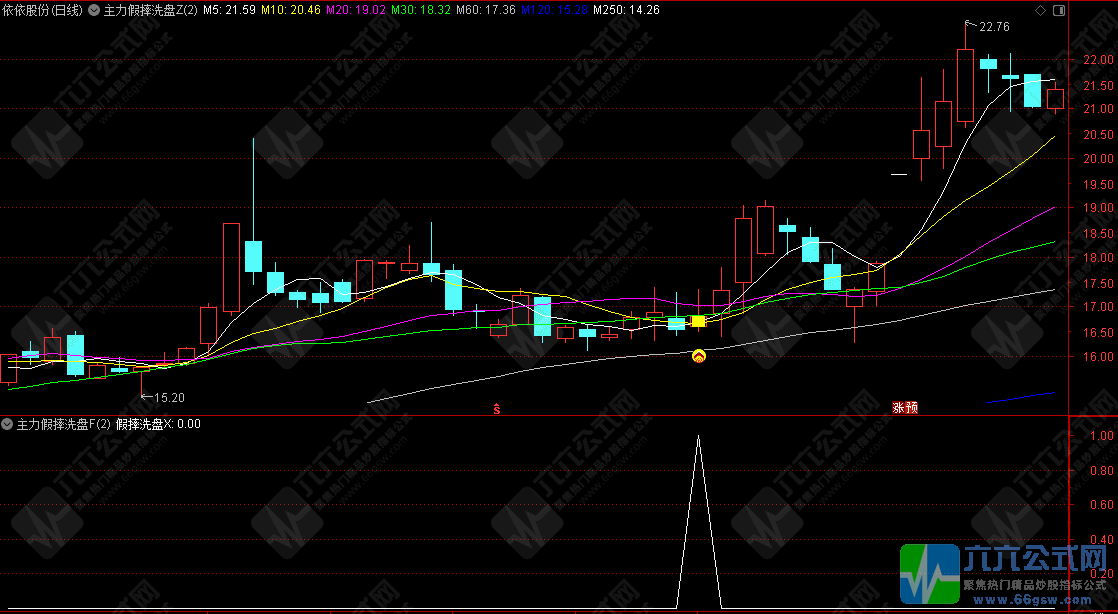The image size is (1118, 614).
Task: Click the 六六公式网 logo icon
Action: tap(929, 574)
